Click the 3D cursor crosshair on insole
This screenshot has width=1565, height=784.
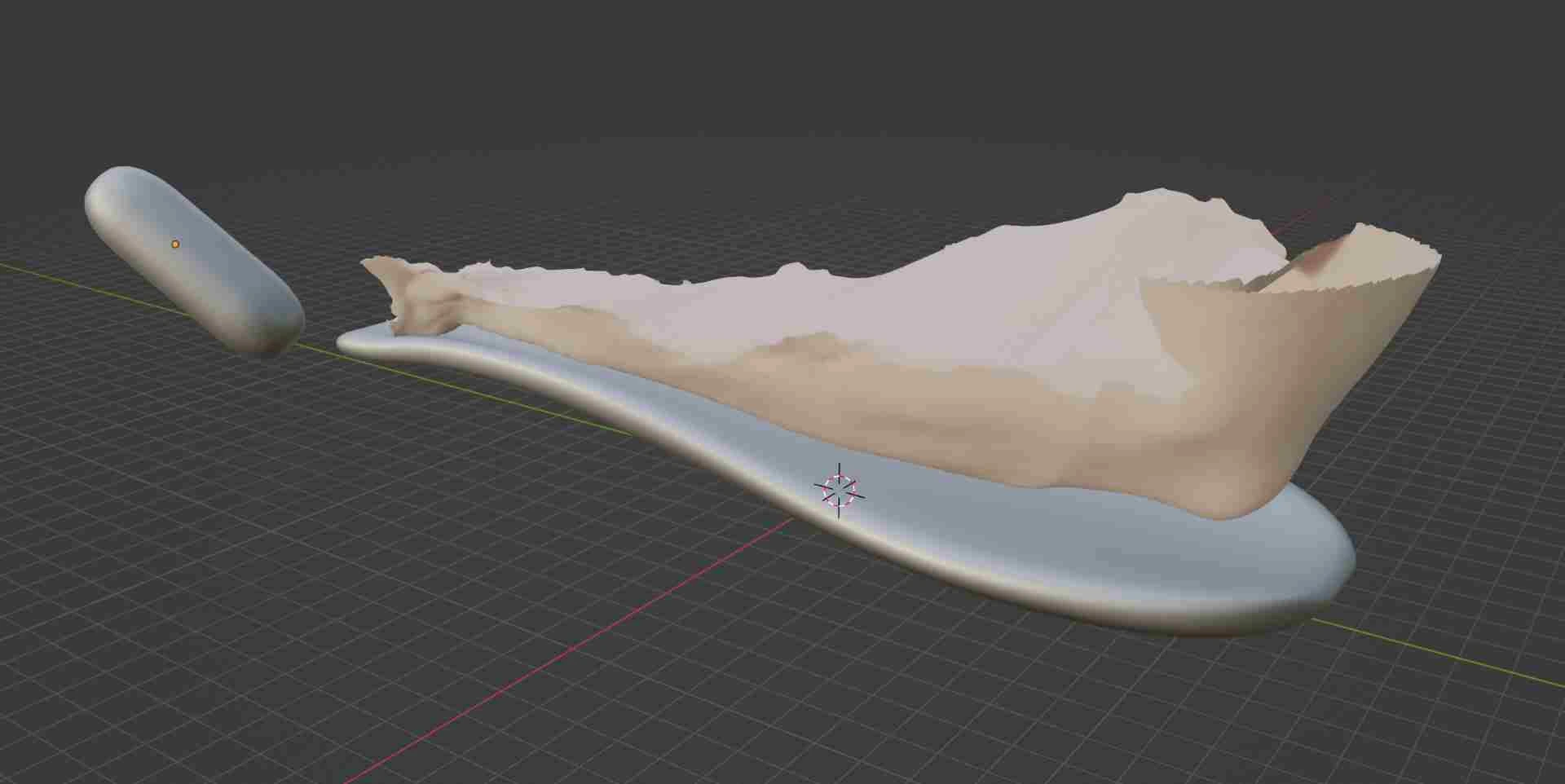[x=840, y=490]
